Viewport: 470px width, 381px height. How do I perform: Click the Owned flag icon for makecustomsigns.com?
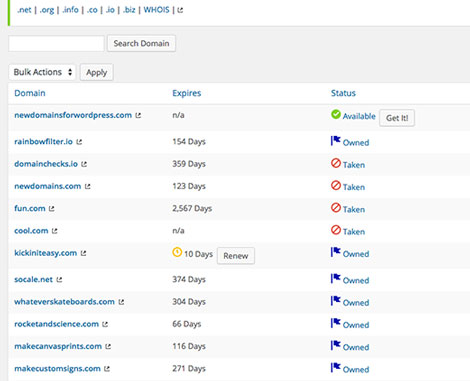pos(335,368)
